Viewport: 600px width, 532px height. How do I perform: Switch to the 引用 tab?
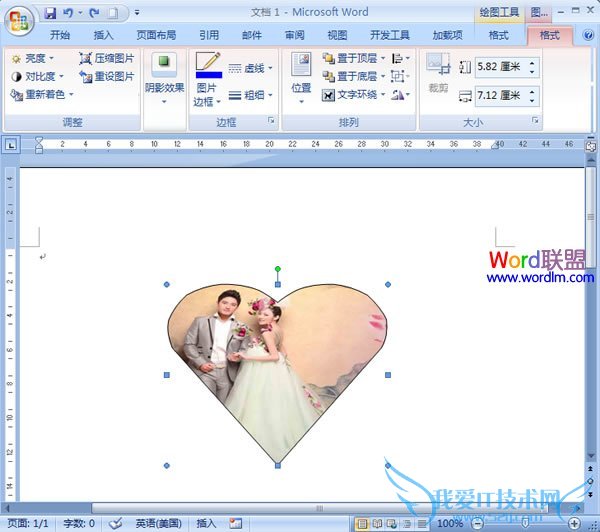click(209, 35)
